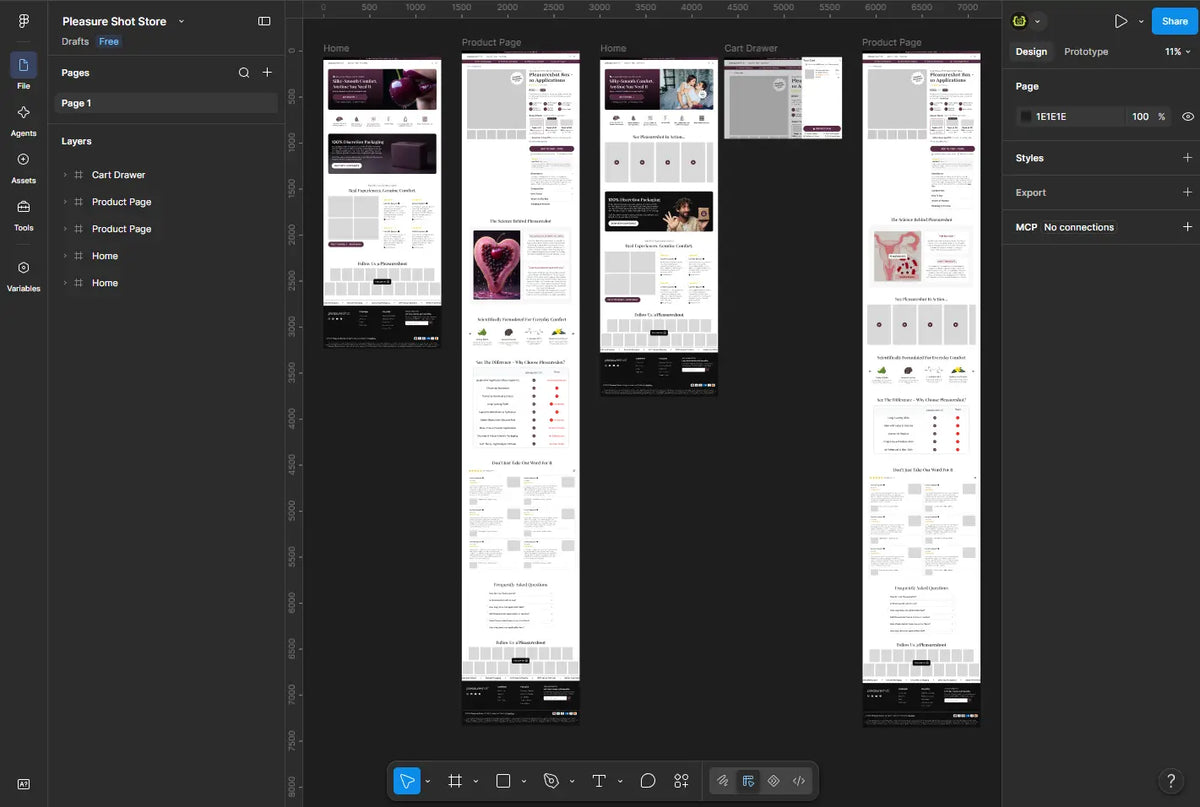
Task: Switch to the Design tab
Action: click(x=1031, y=52)
